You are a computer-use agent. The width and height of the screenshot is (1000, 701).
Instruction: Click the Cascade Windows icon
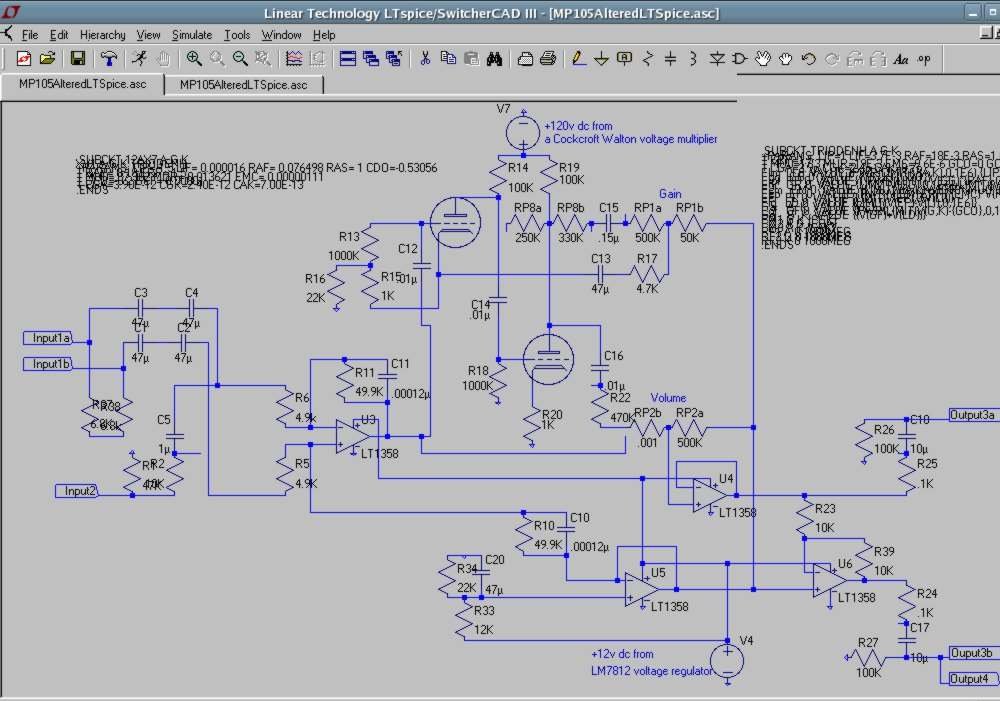coord(371,59)
